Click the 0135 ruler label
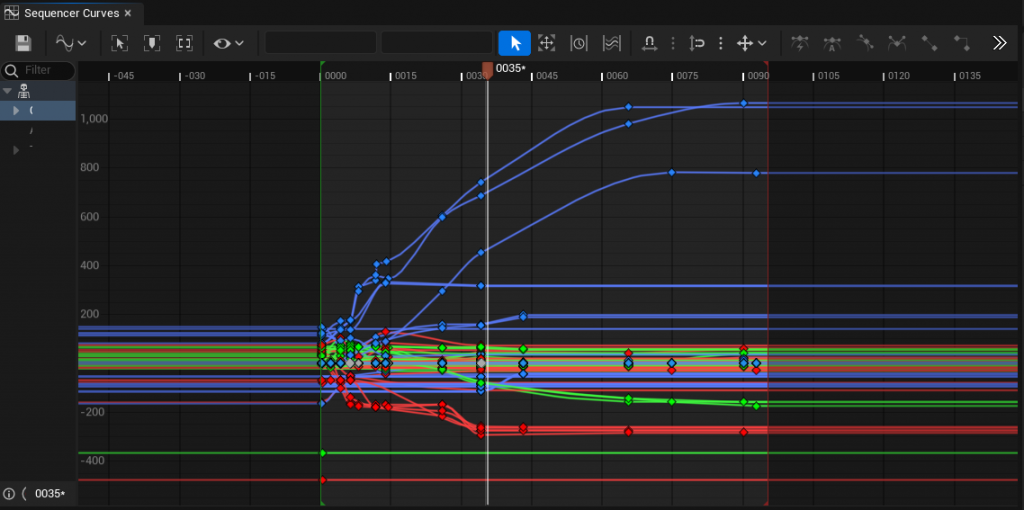Viewport: 1024px width, 510px height. pos(970,76)
